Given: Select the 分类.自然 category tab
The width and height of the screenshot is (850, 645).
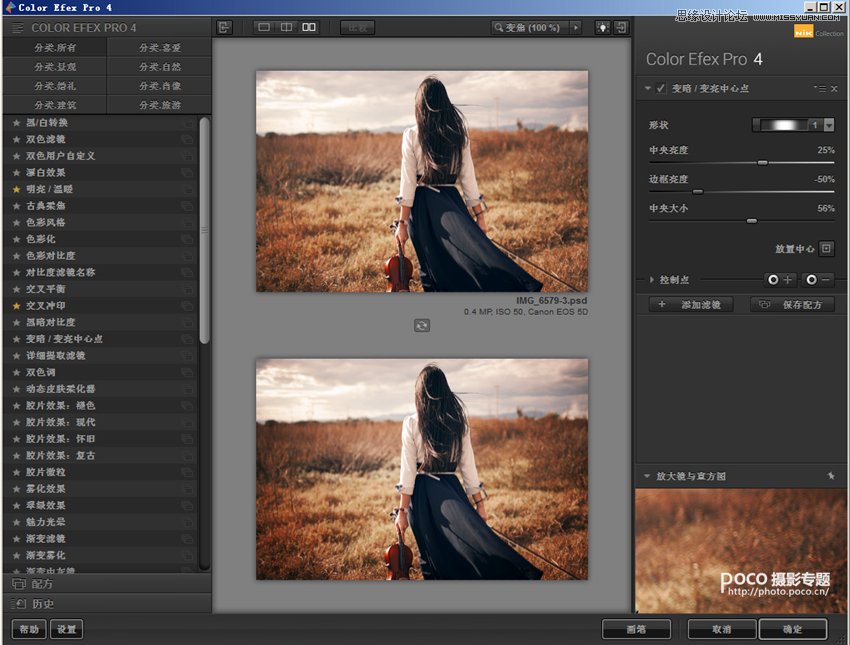Looking at the screenshot, I should [x=160, y=66].
